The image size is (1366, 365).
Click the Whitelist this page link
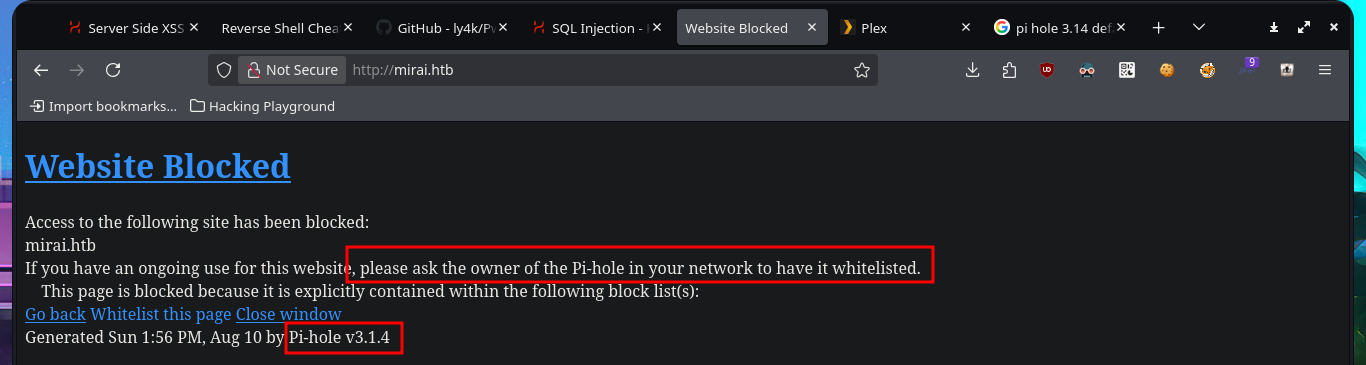[161, 314]
